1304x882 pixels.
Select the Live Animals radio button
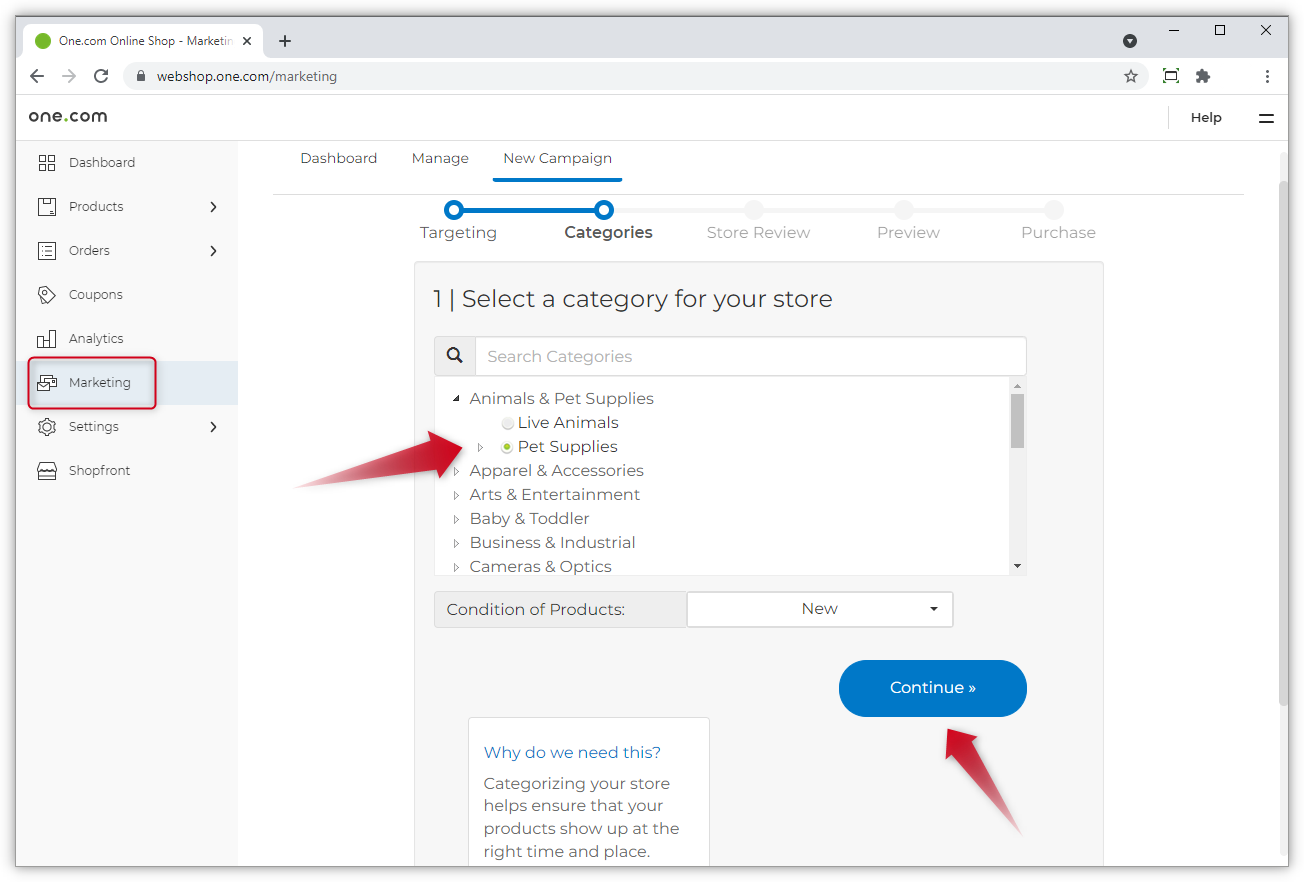(x=508, y=423)
